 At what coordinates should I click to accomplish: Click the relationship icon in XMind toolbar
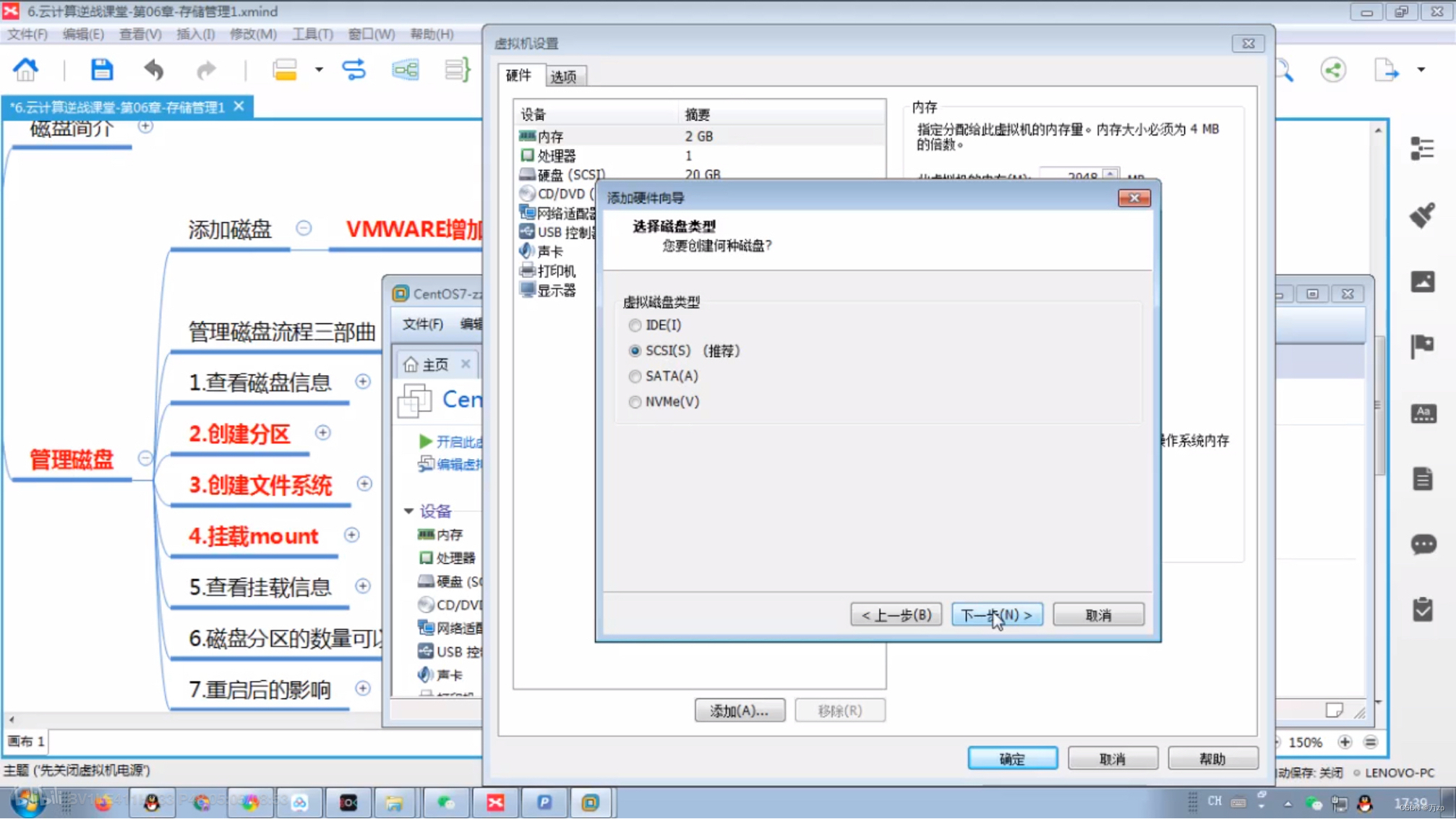pos(354,69)
